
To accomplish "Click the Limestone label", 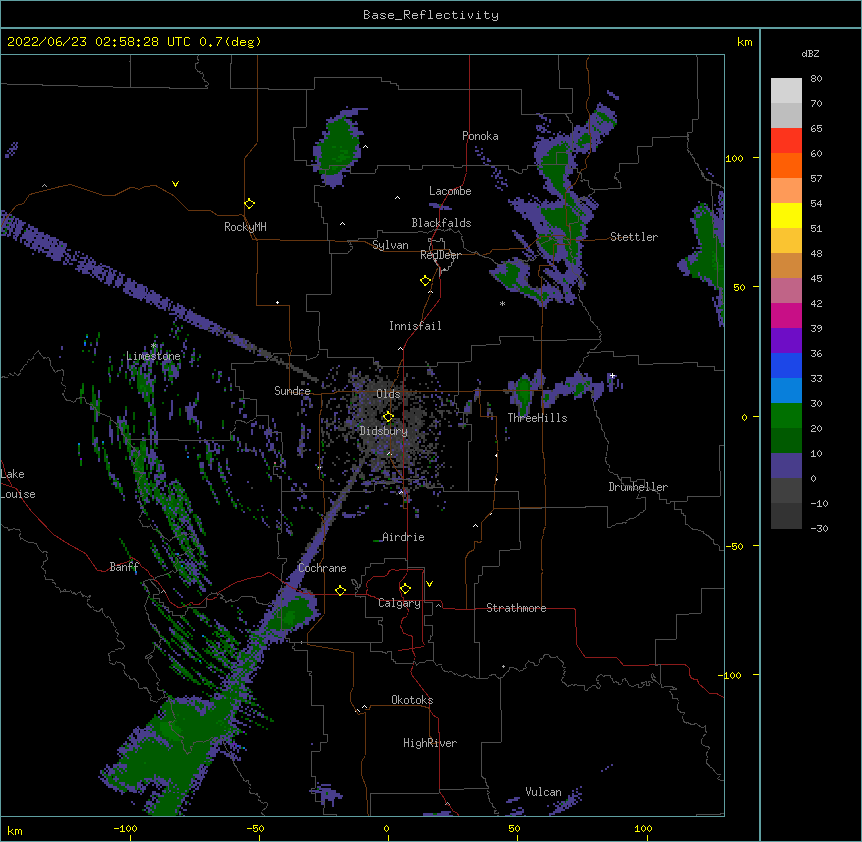I will pyautogui.click(x=153, y=356).
